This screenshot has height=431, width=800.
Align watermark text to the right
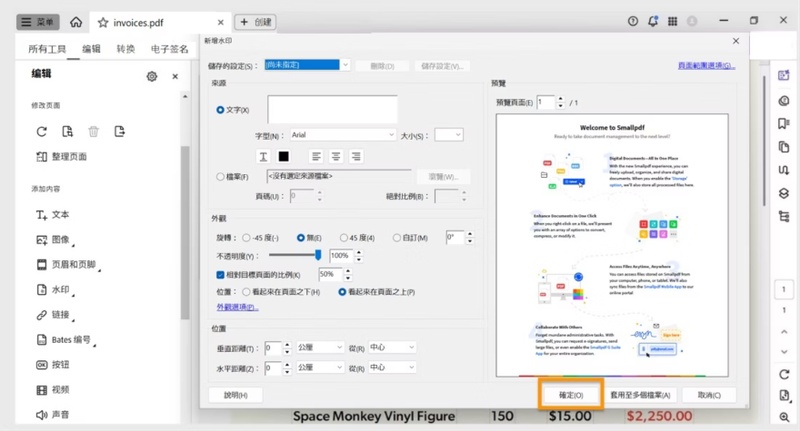[356, 157]
